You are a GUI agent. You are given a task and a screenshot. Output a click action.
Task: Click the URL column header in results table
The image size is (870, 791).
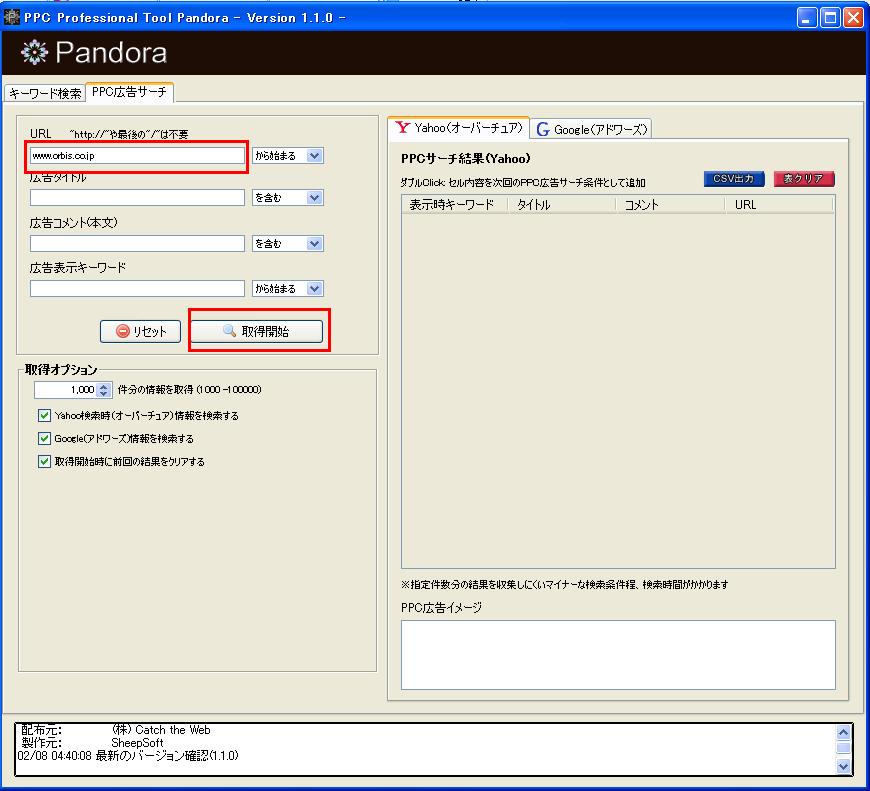click(778, 205)
